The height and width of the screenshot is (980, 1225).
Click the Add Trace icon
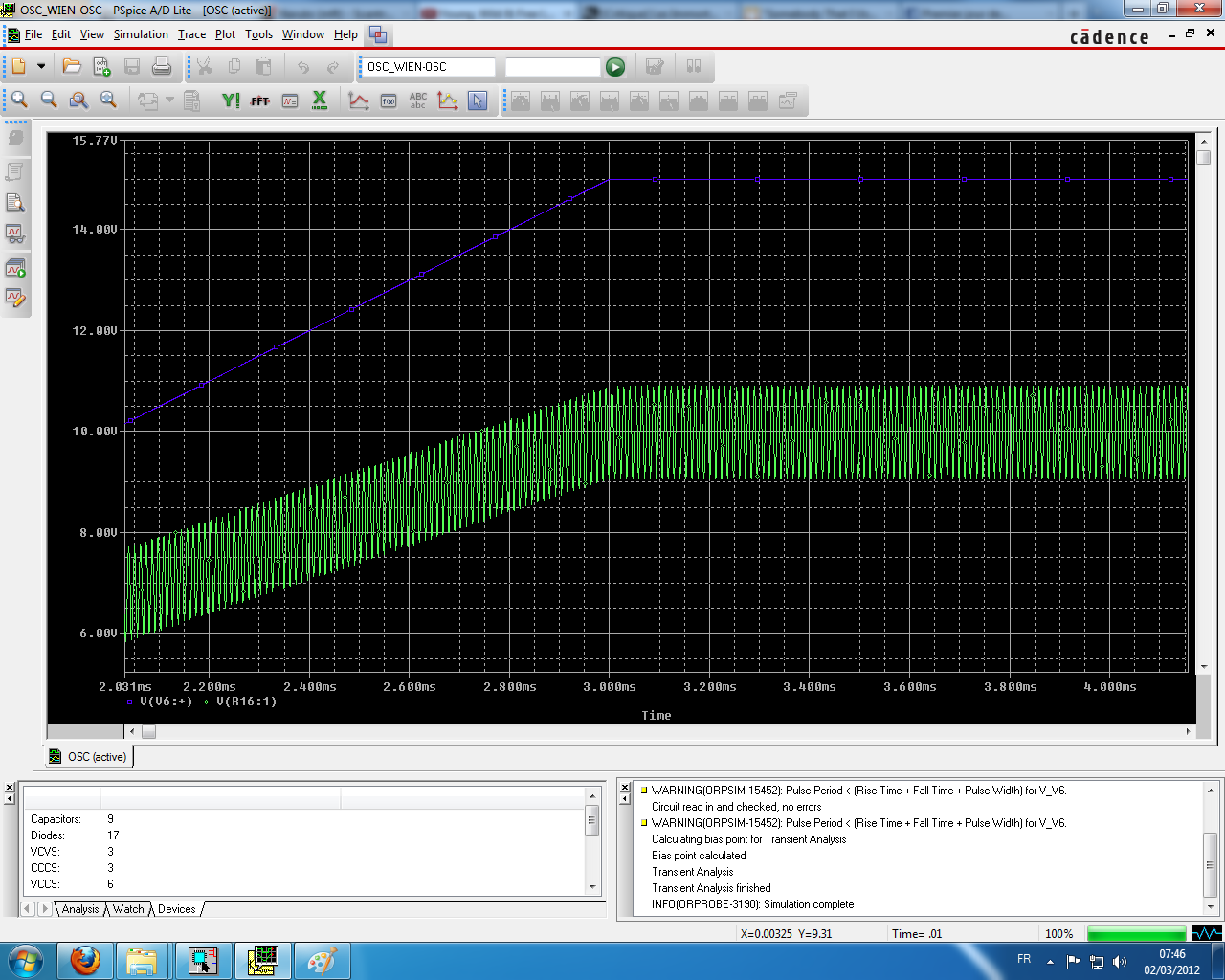359,100
